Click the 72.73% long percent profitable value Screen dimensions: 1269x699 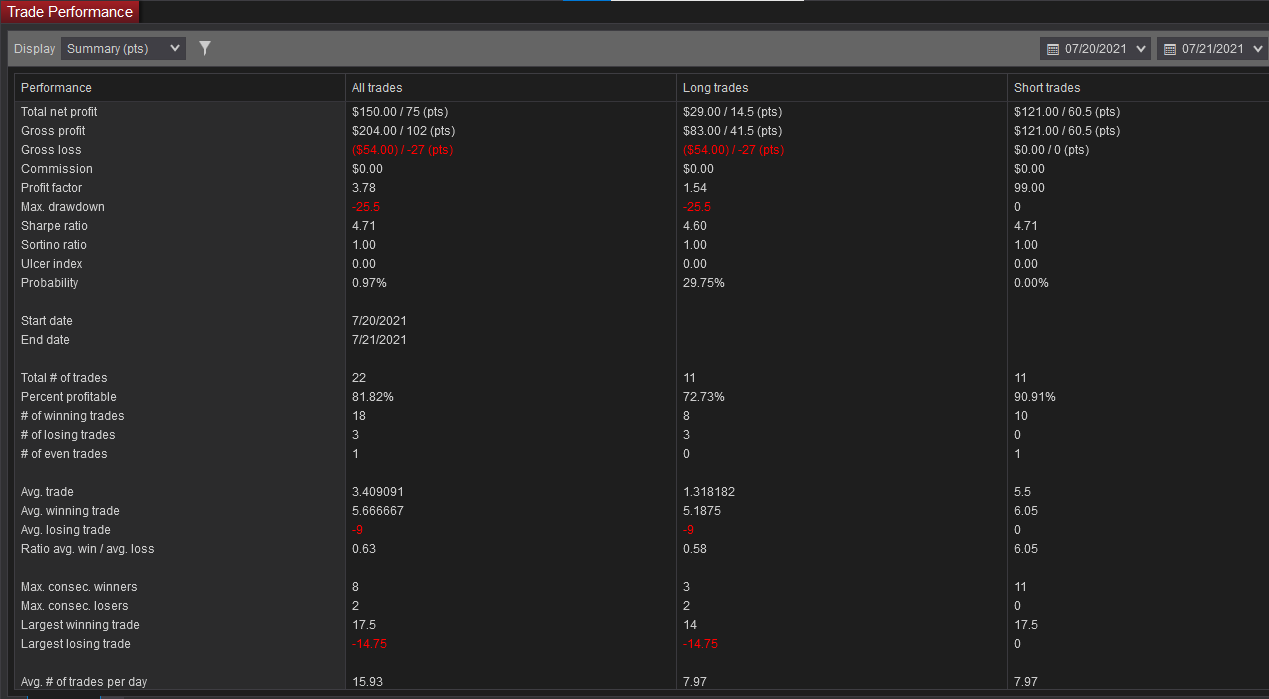pos(704,397)
